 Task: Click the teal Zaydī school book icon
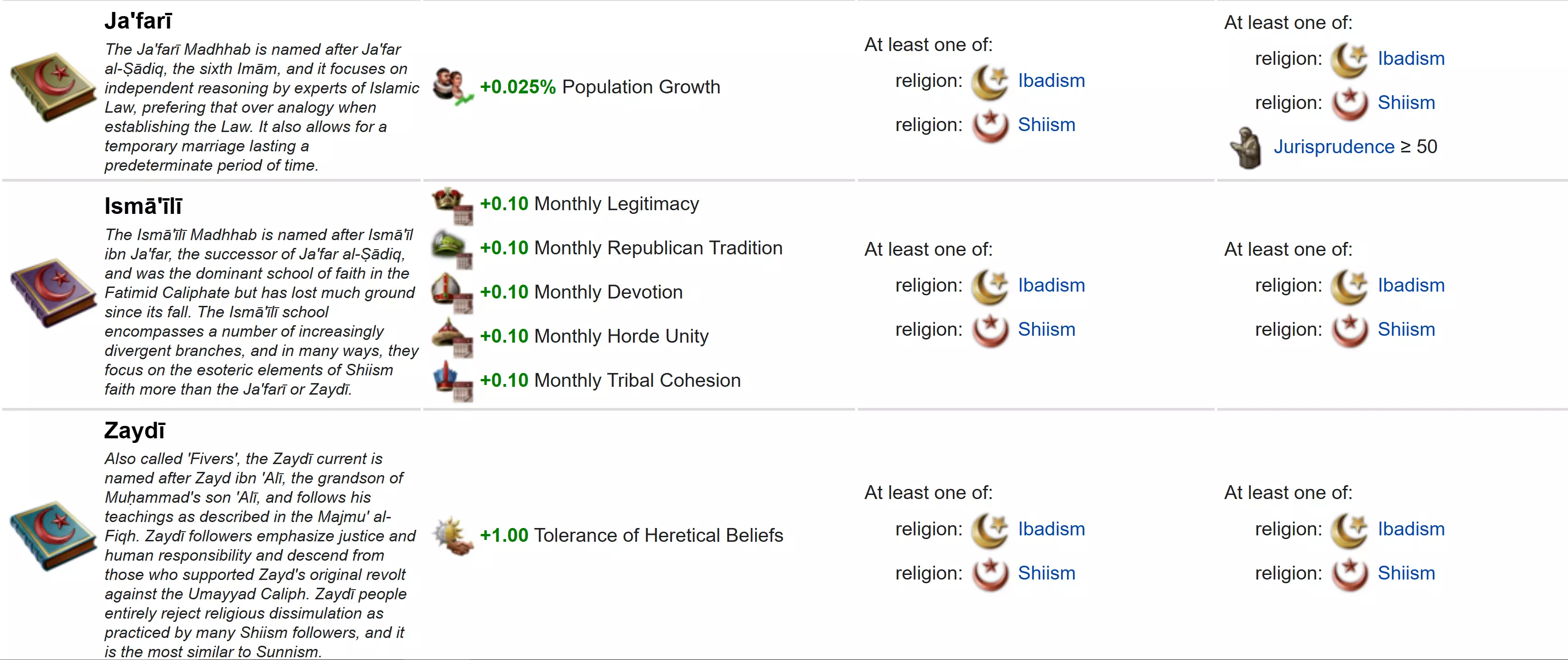(x=53, y=535)
